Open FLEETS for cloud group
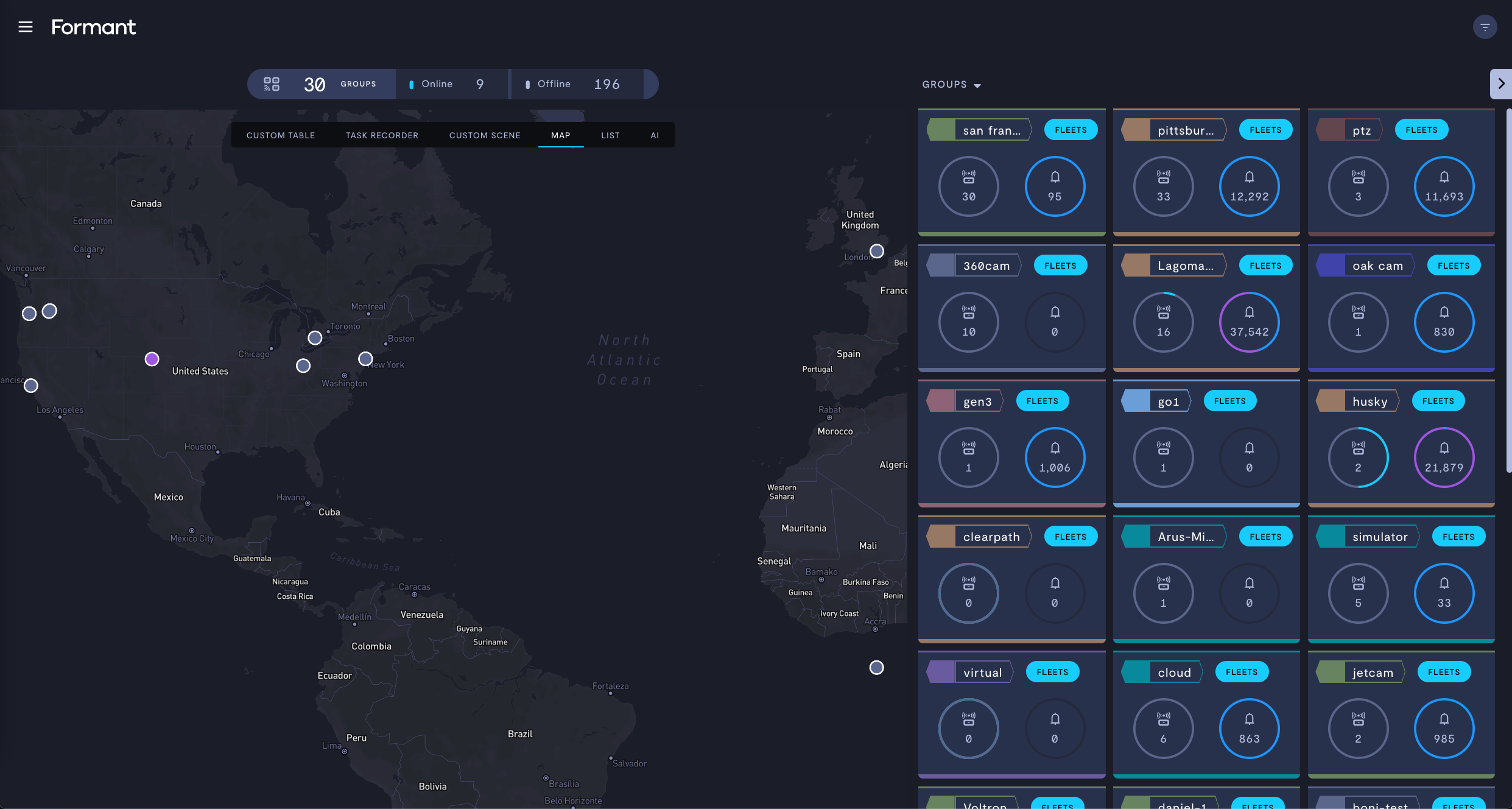The height and width of the screenshot is (809, 1512). pyautogui.click(x=1242, y=672)
